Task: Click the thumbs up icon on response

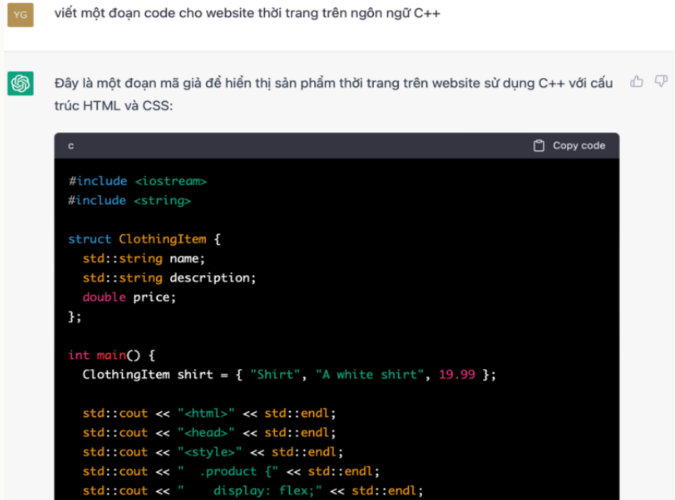Action: [637, 81]
